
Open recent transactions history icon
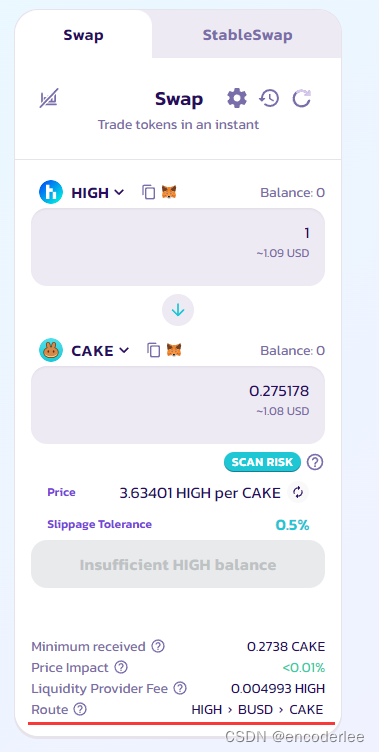click(269, 98)
